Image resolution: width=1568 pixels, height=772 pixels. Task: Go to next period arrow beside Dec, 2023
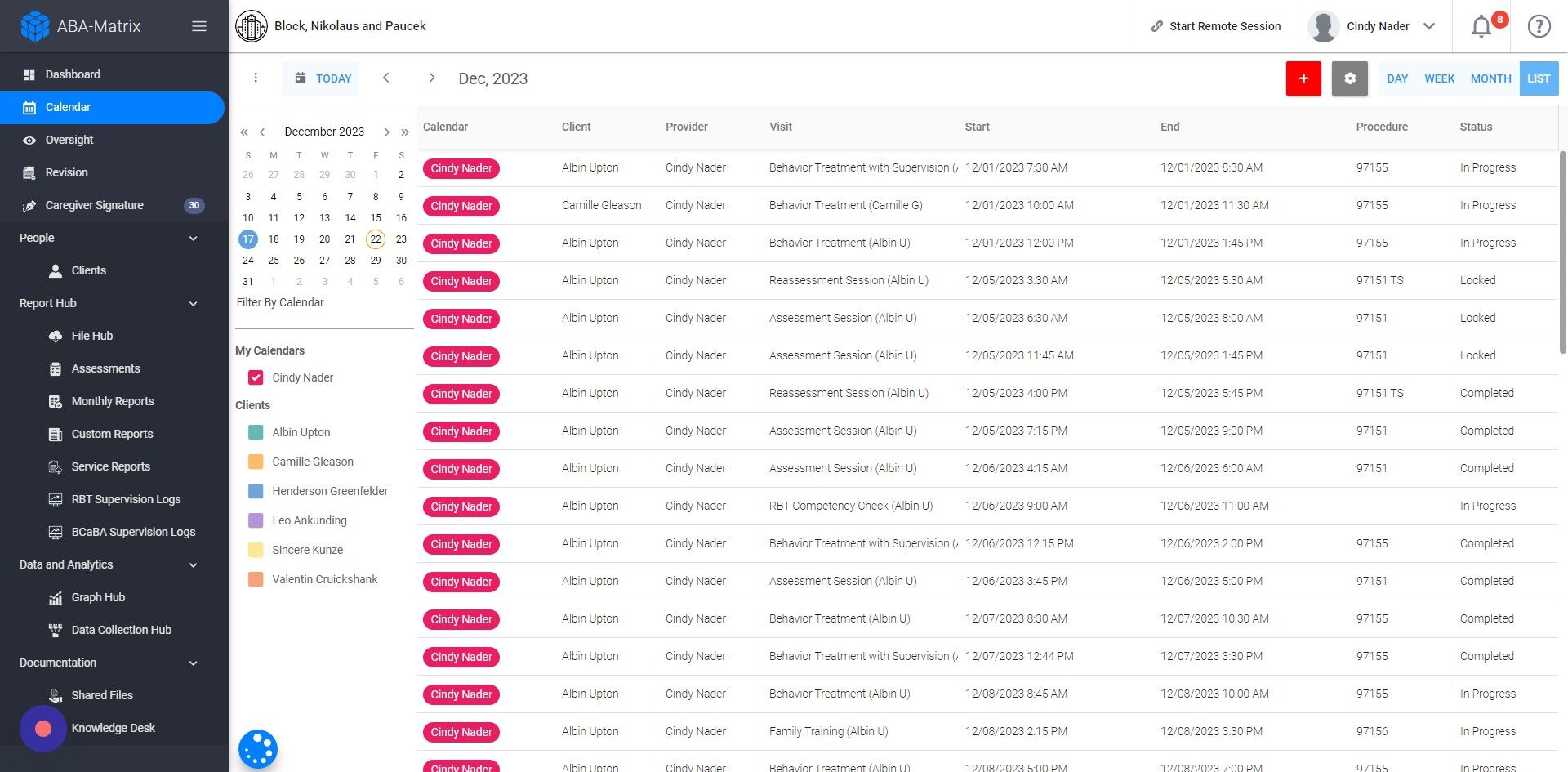pos(431,78)
